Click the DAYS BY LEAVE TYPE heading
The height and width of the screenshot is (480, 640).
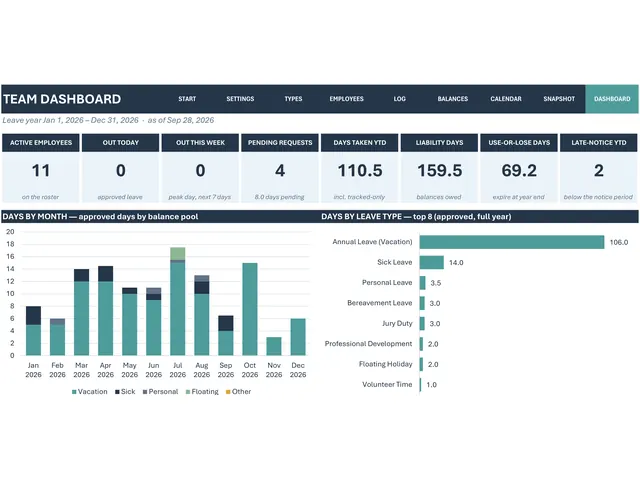[x=416, y=216]
